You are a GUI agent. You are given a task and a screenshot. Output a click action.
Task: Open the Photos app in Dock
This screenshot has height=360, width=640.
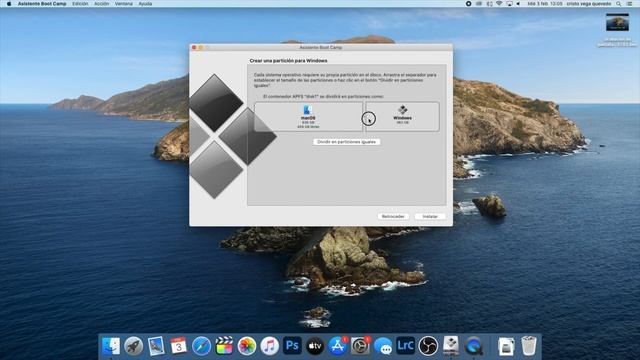point(247,346)
